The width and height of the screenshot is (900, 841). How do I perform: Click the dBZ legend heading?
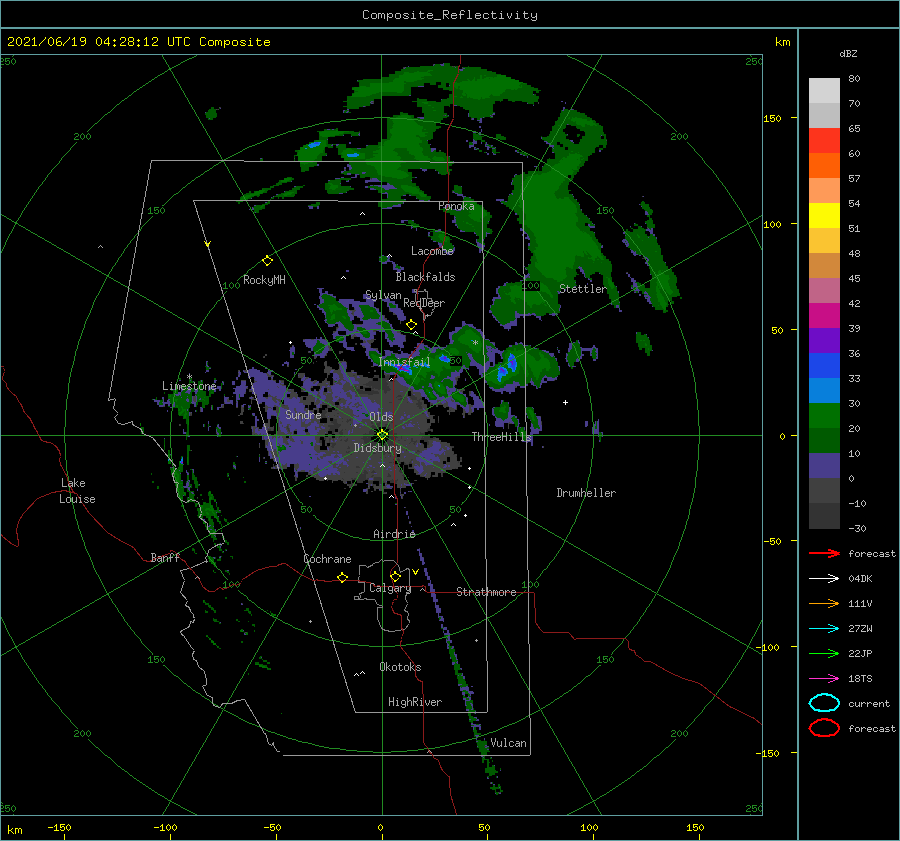(x=848, y=54)
